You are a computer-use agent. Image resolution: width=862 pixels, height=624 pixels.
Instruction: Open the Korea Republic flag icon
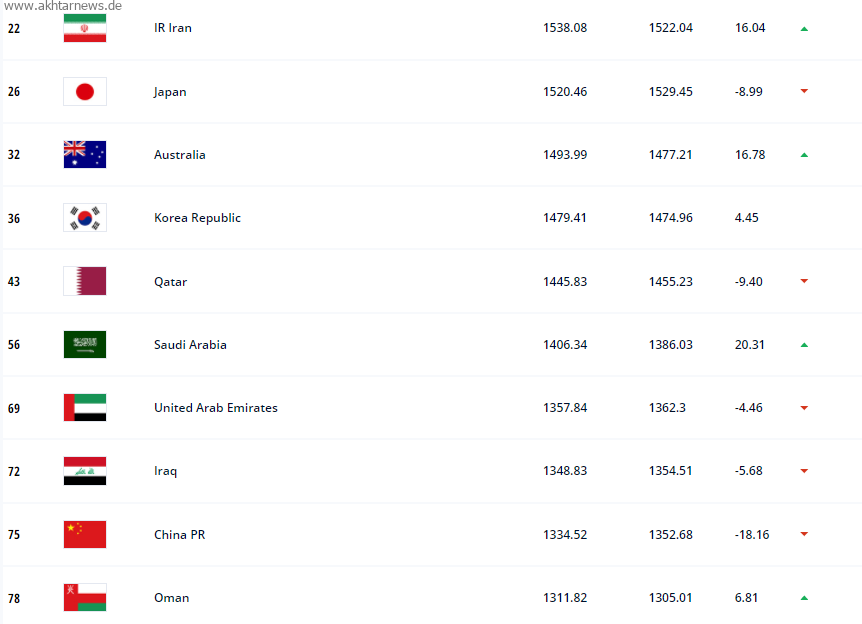click(x=85, y=218)
